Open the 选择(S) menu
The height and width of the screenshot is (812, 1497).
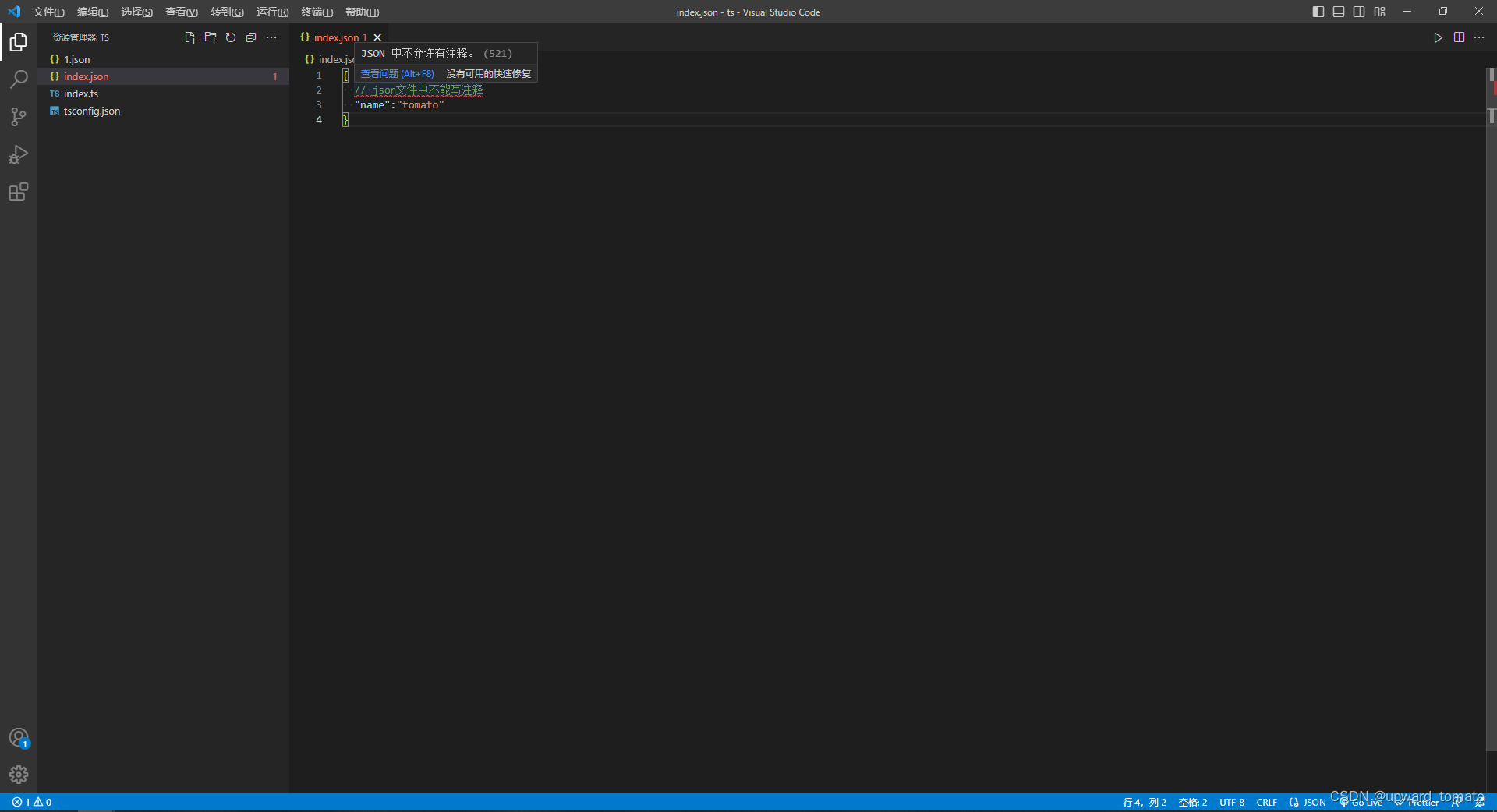[136, 12]
